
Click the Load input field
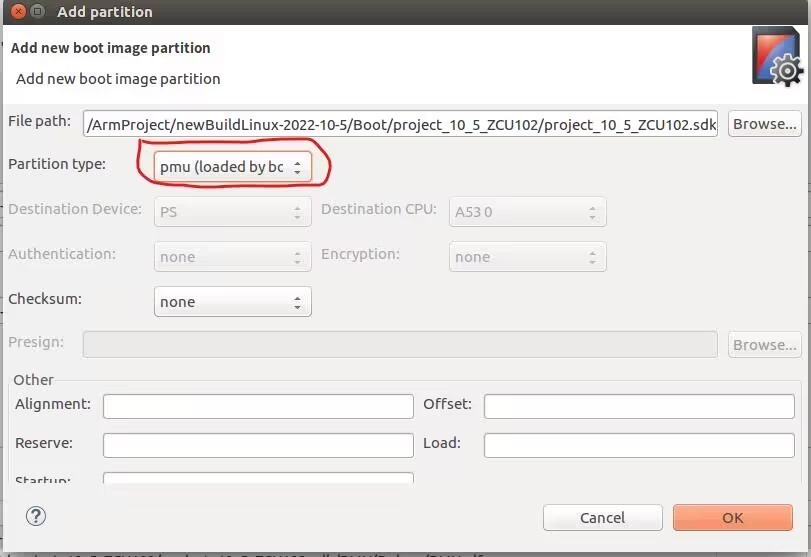639,445
